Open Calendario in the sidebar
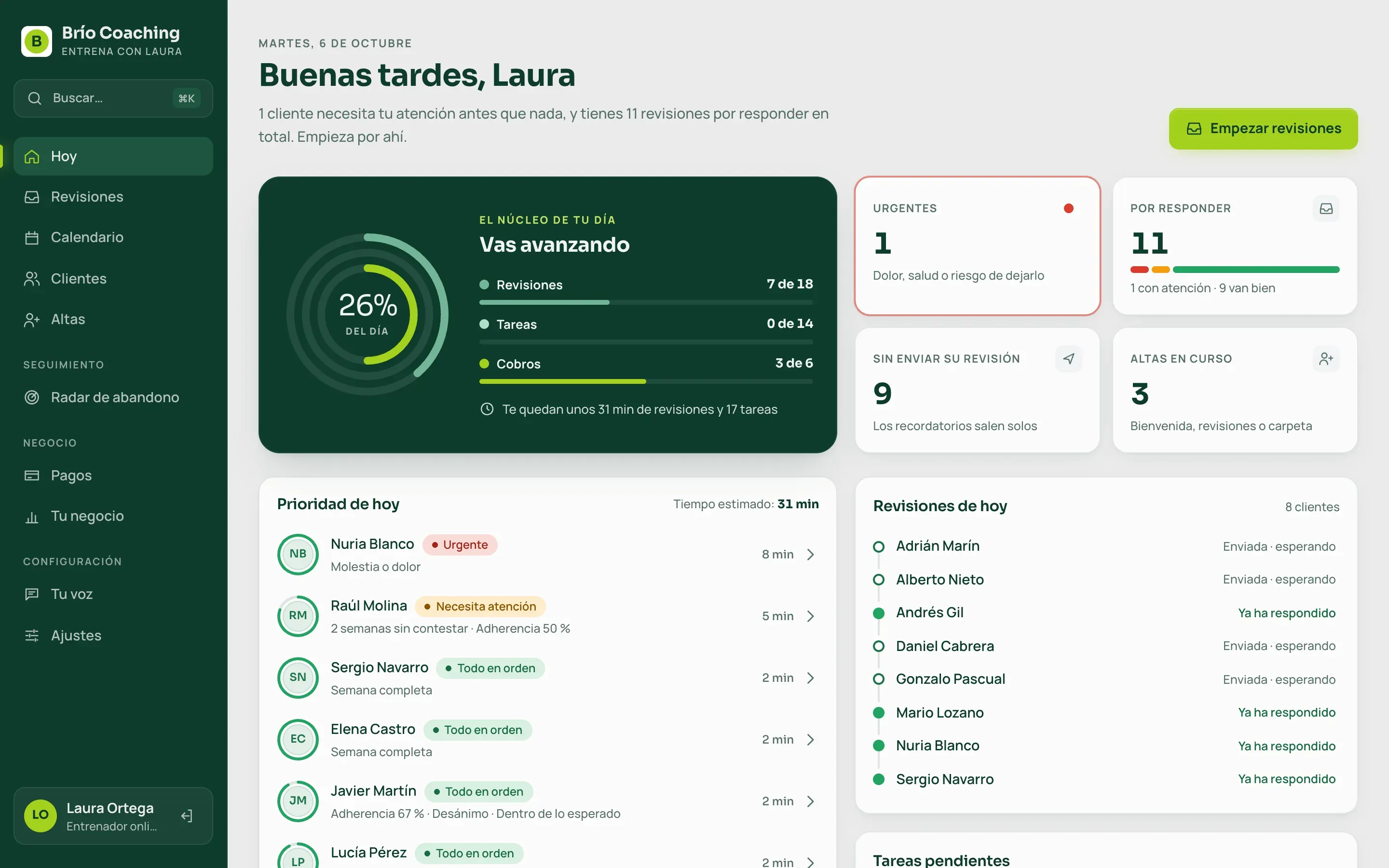1389x868 pixels. 113,238
